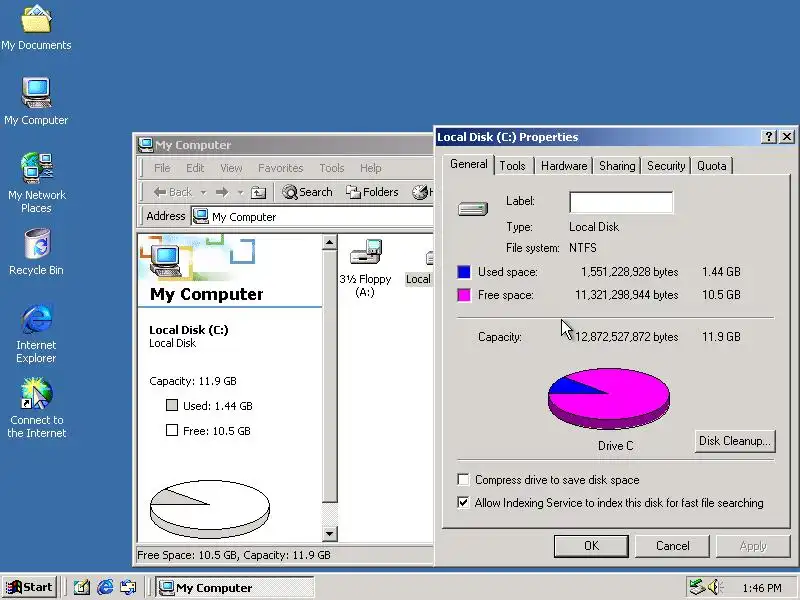Click the OK button
The image size is (800, 600).
[591, 546]
